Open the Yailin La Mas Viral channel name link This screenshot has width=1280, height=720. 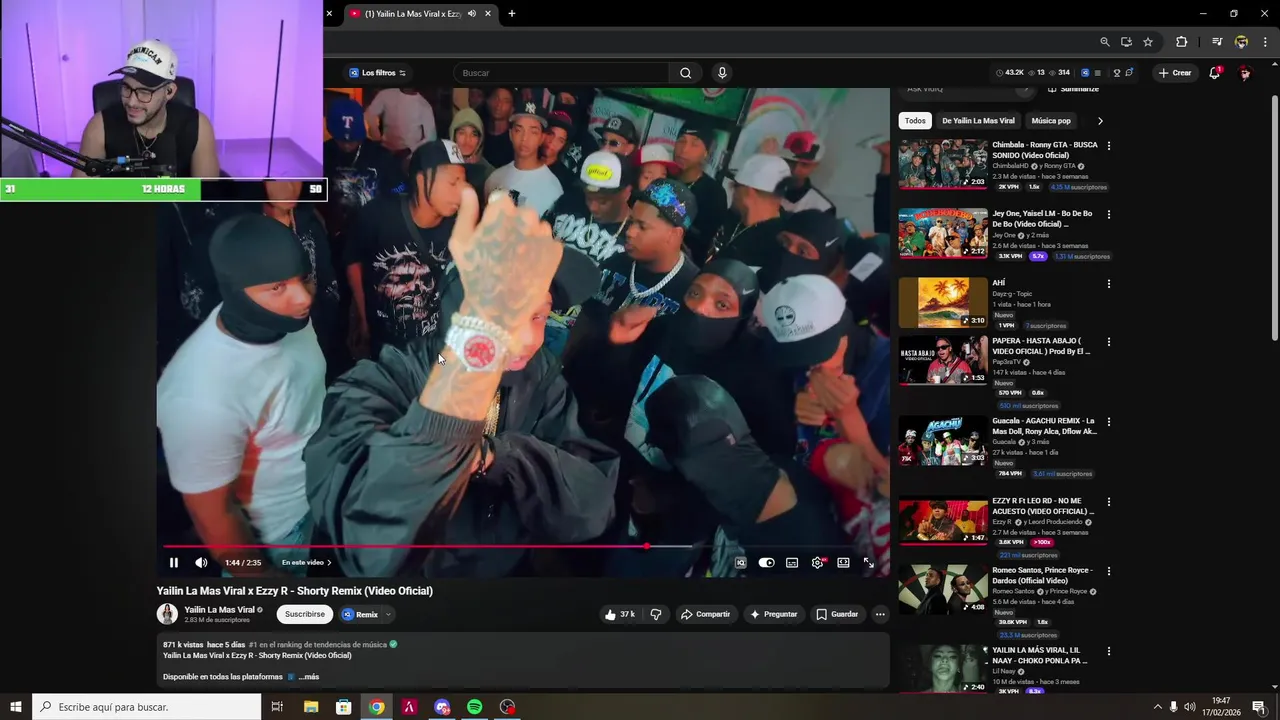tap(219, 609)
